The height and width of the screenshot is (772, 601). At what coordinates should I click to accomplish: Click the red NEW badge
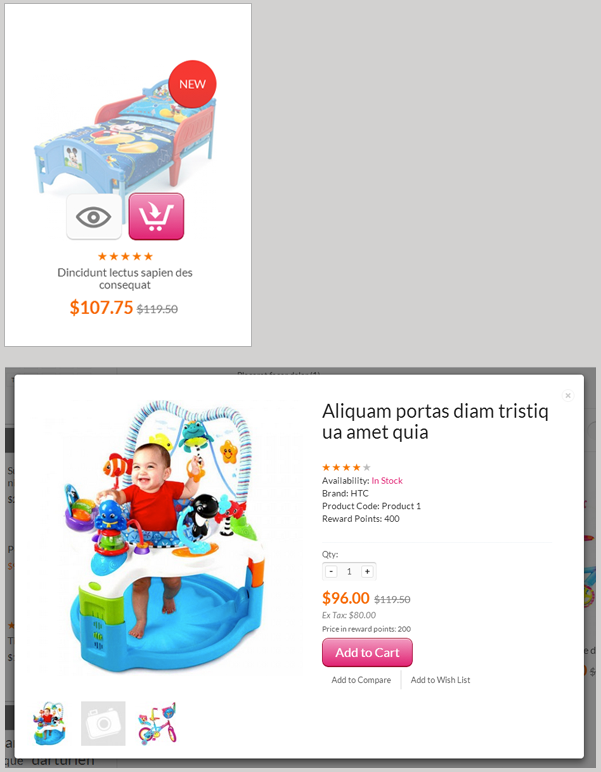[192, 84]
